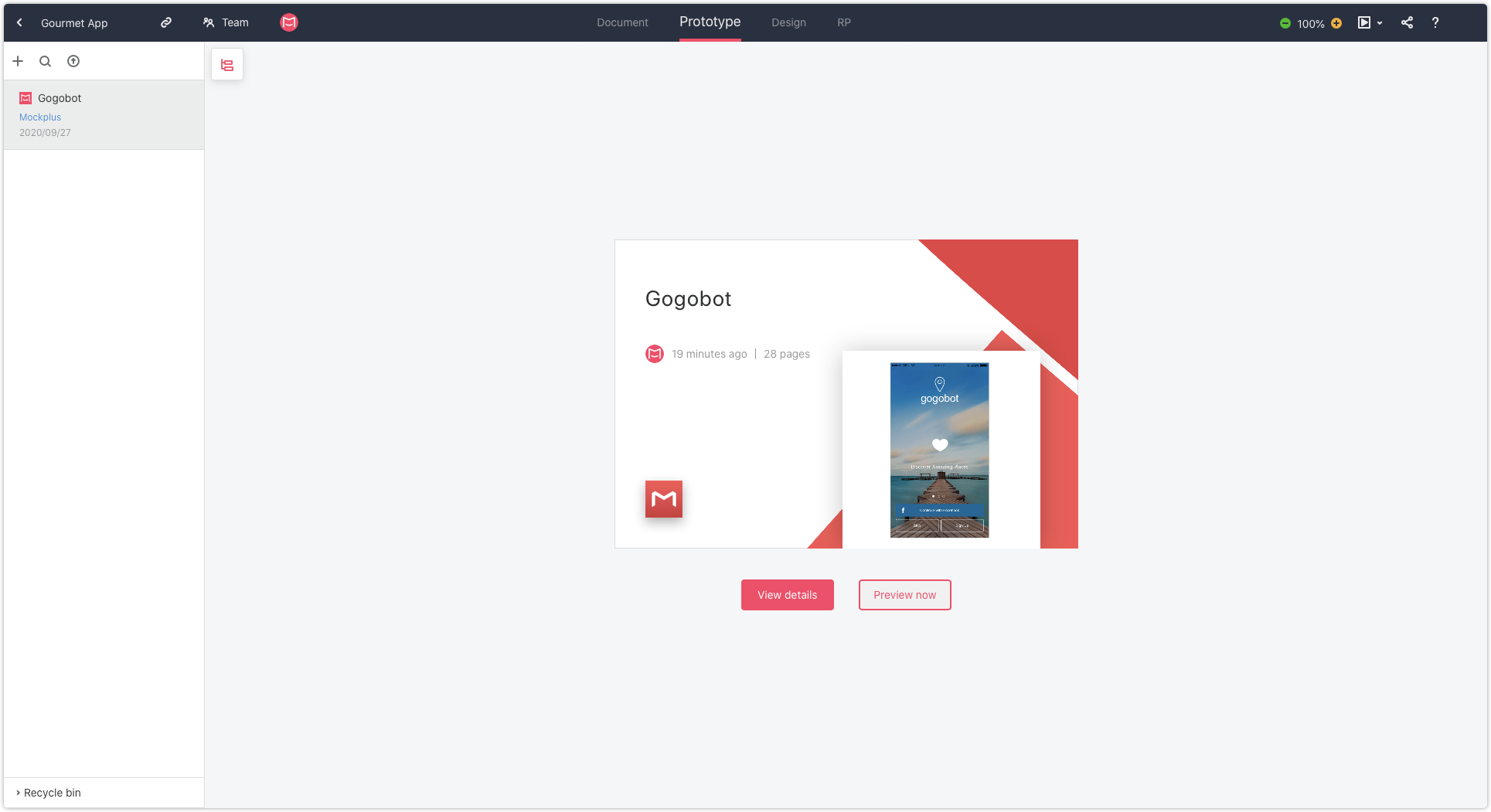Add a new prototype with plus icon
Image resolution: width=1491 pixels, height=812 pixels.
(x=18, y=61)
